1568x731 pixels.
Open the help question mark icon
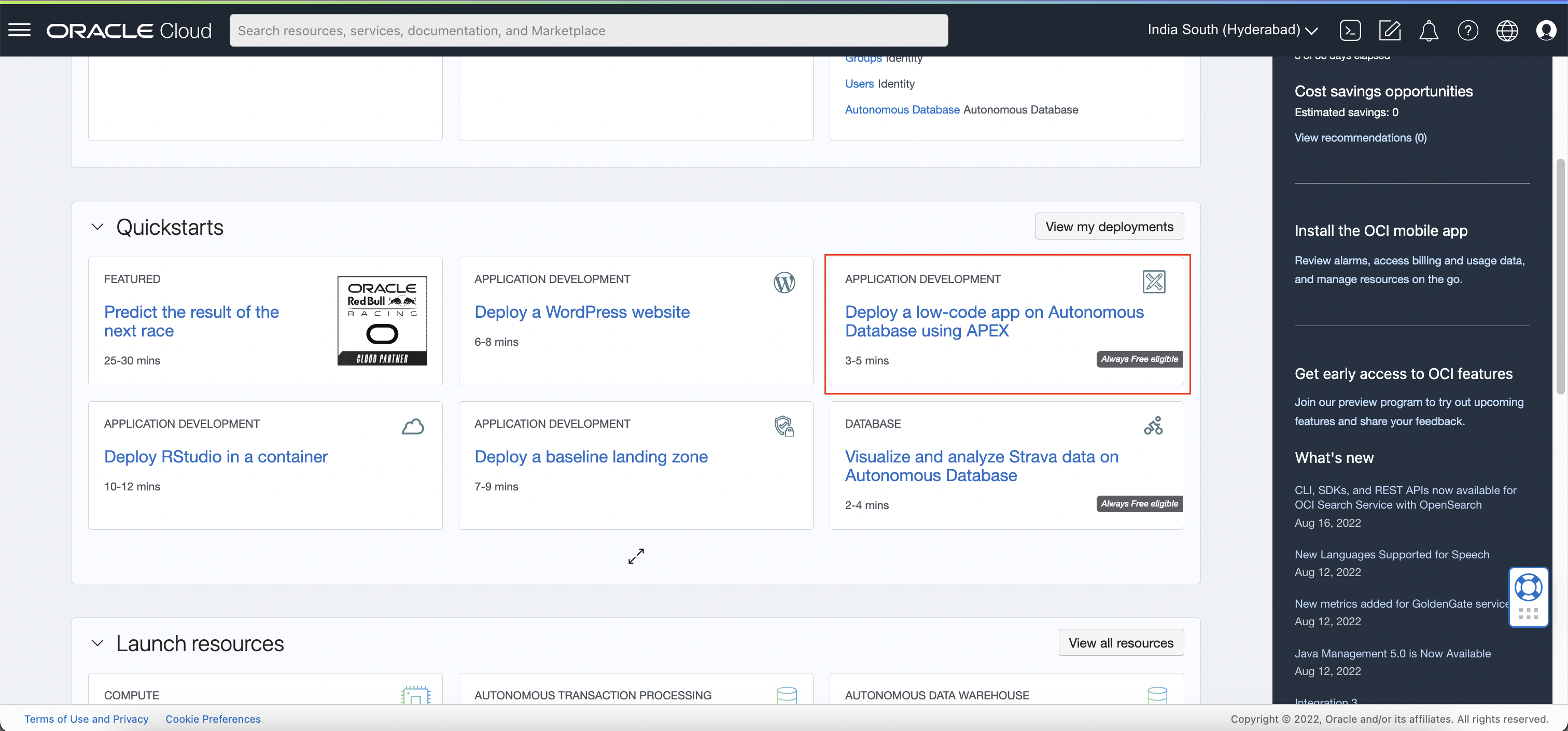coord(1467,30)
